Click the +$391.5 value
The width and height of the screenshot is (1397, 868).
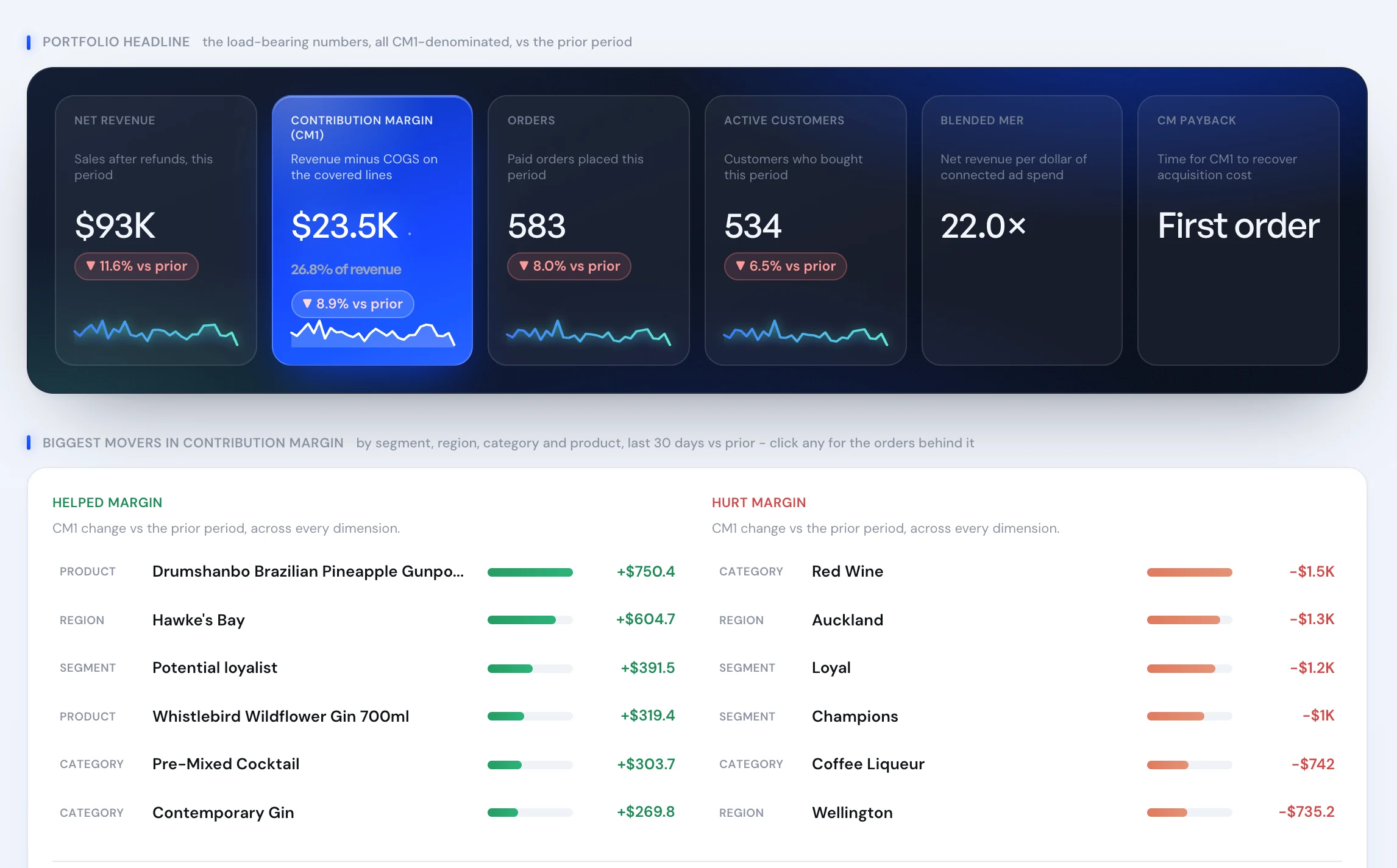tap(647, 668)
